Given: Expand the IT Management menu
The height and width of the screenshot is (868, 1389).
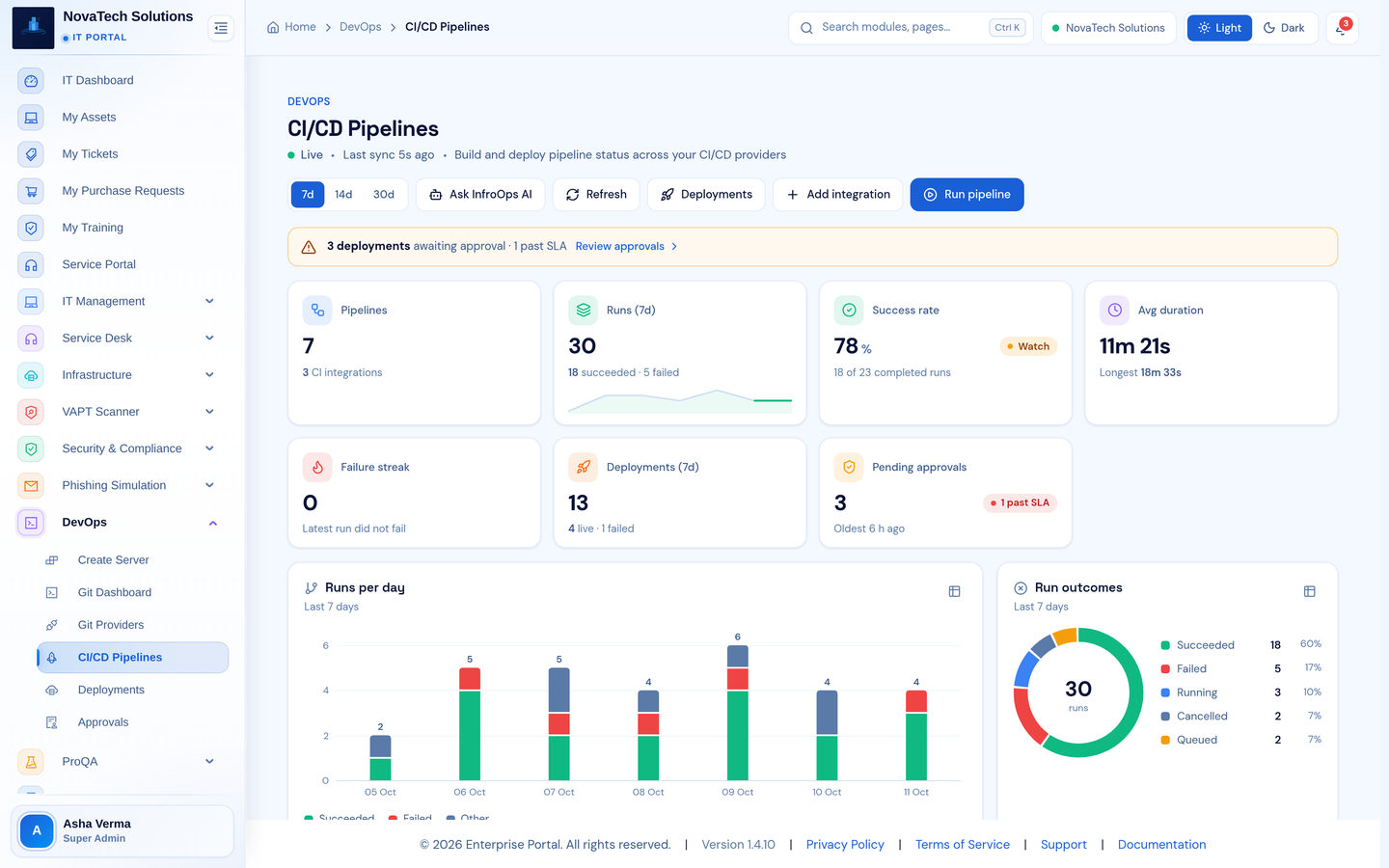Looking at the screenshot, I should click(x=209, y=301).
